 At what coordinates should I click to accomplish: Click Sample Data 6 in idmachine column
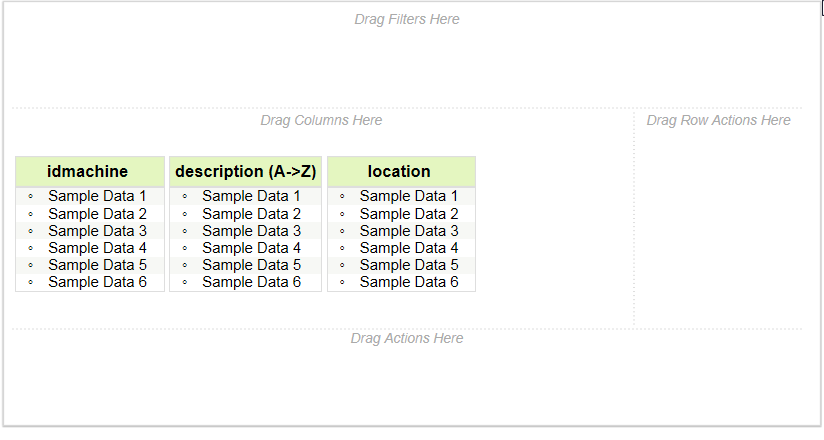97,282
